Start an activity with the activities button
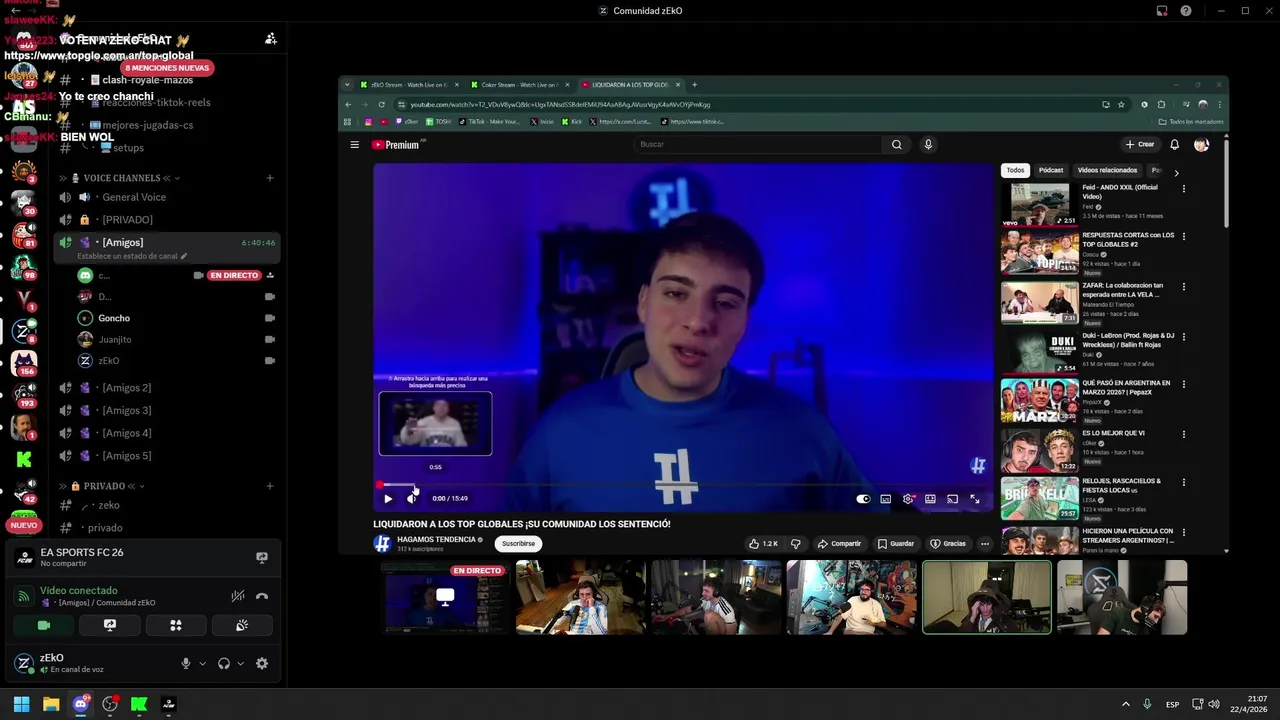This screenshot has width=1280, height=720. 176,625
